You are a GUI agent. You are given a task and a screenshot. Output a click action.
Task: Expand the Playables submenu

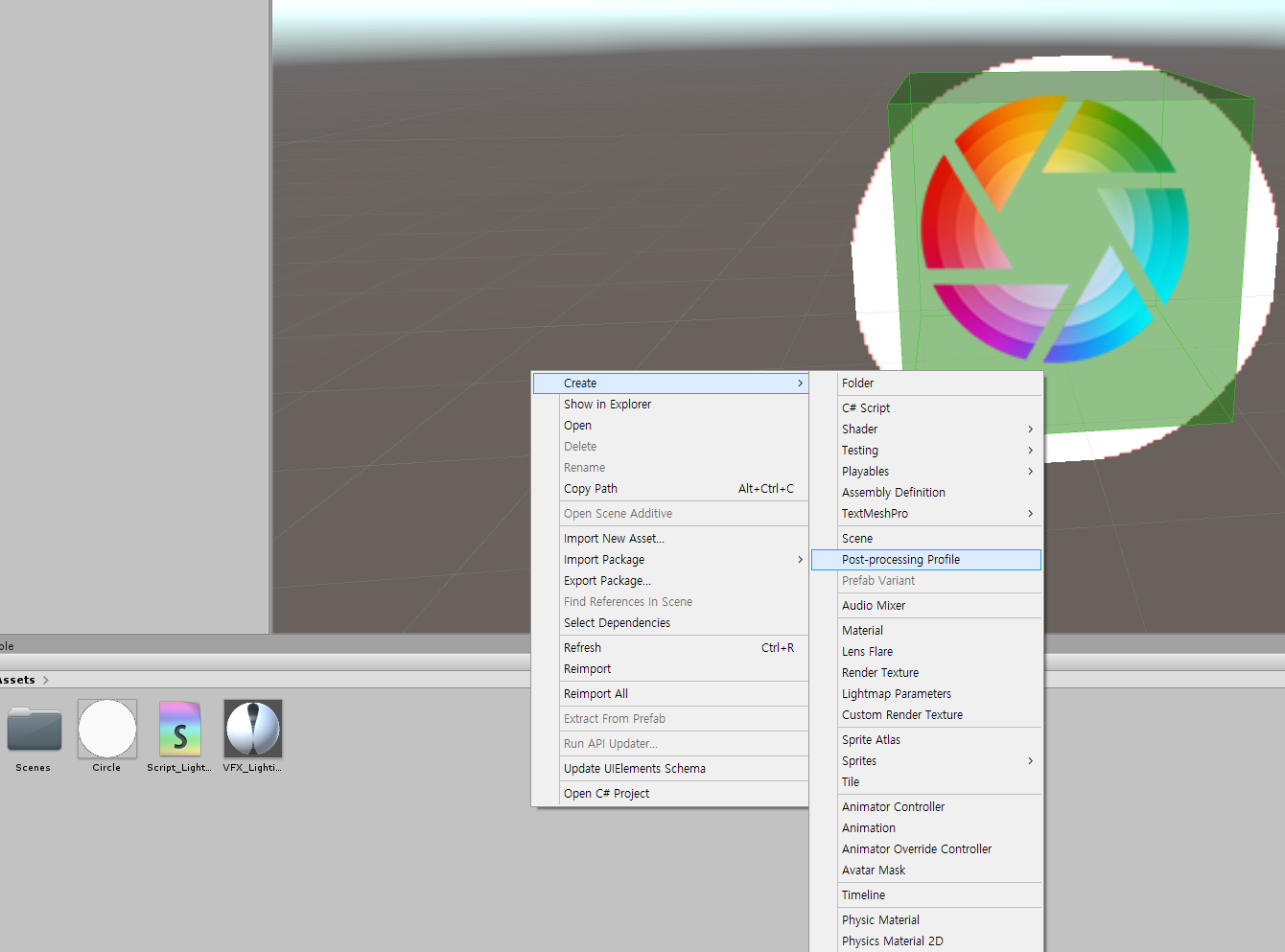point(926,472)
